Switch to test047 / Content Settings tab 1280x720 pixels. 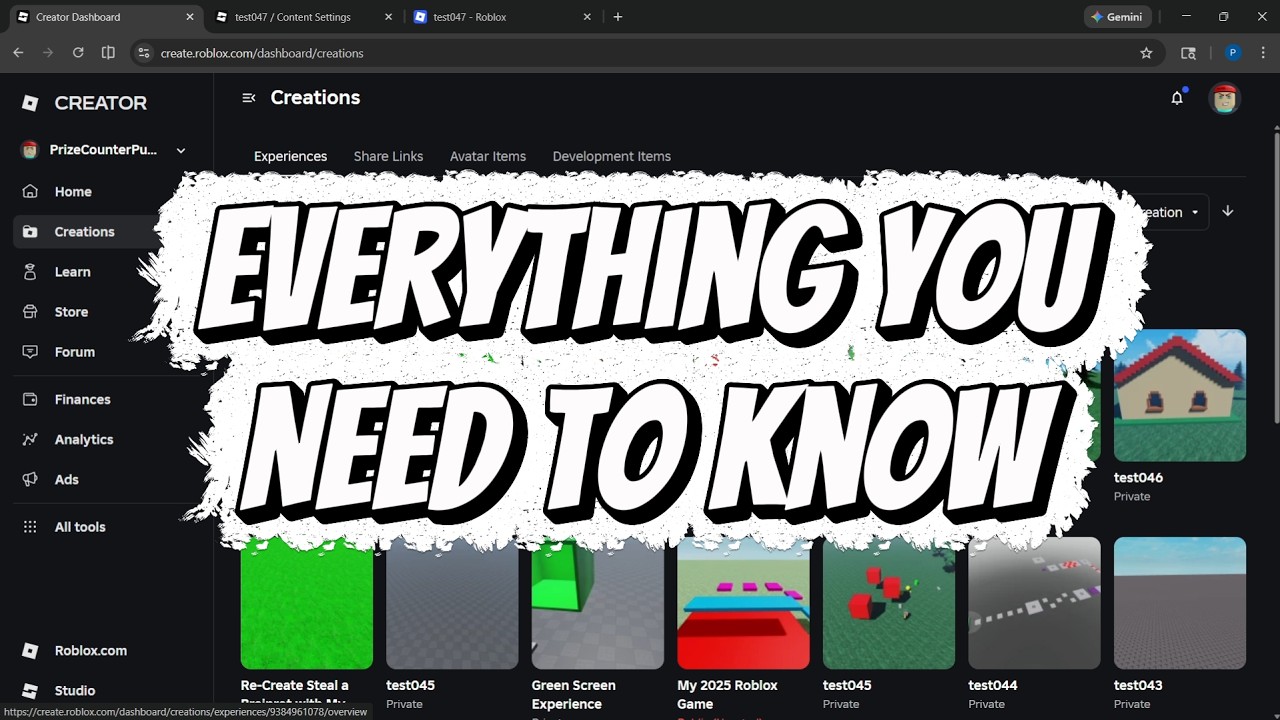[303, 17]
